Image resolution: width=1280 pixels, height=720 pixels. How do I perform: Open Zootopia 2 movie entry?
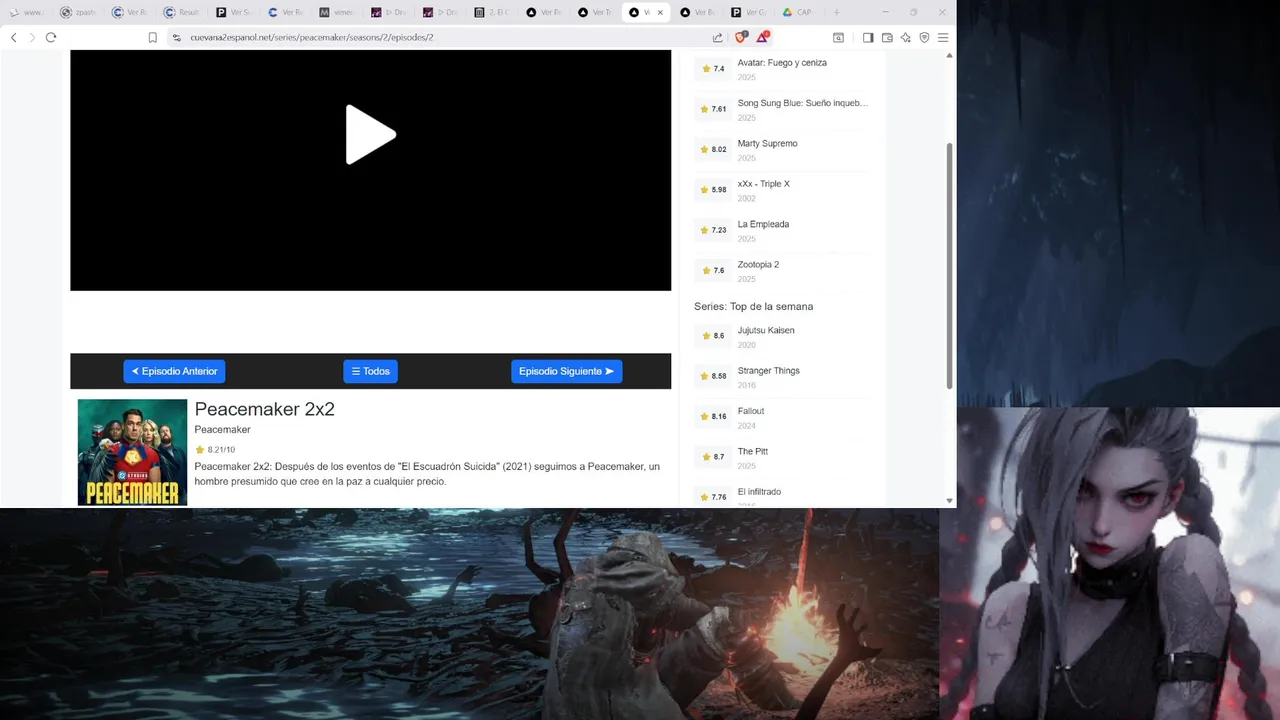point(758,265)
